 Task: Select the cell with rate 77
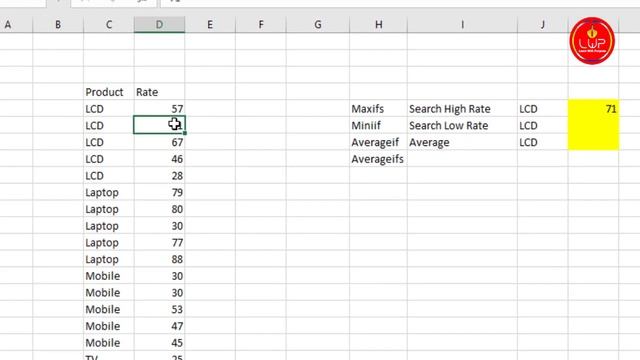coord(159,242)
